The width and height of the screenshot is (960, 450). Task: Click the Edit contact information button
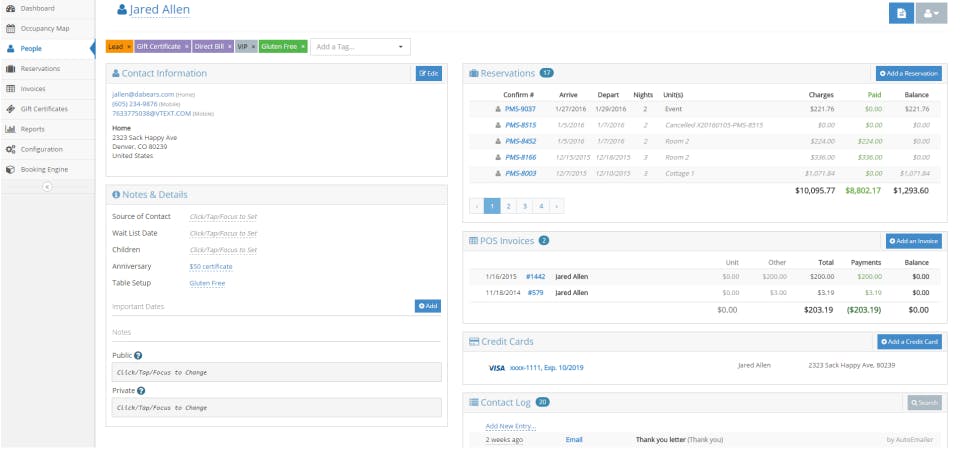(x=429, y=73)
